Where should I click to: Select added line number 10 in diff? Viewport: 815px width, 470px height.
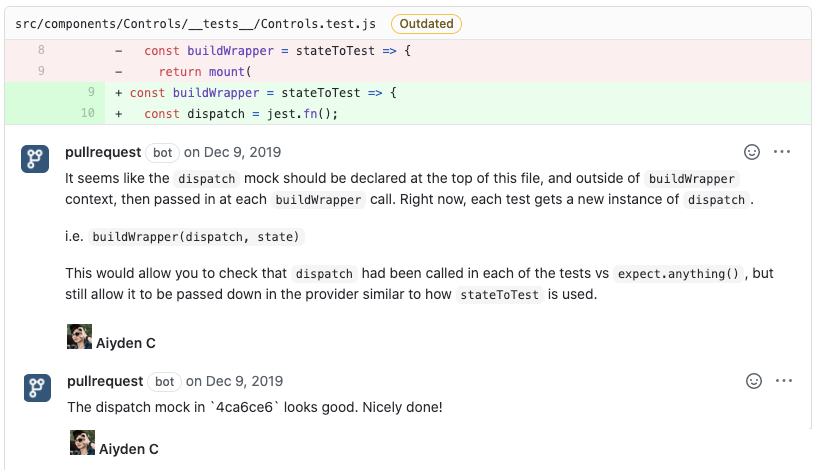(88, 113)
